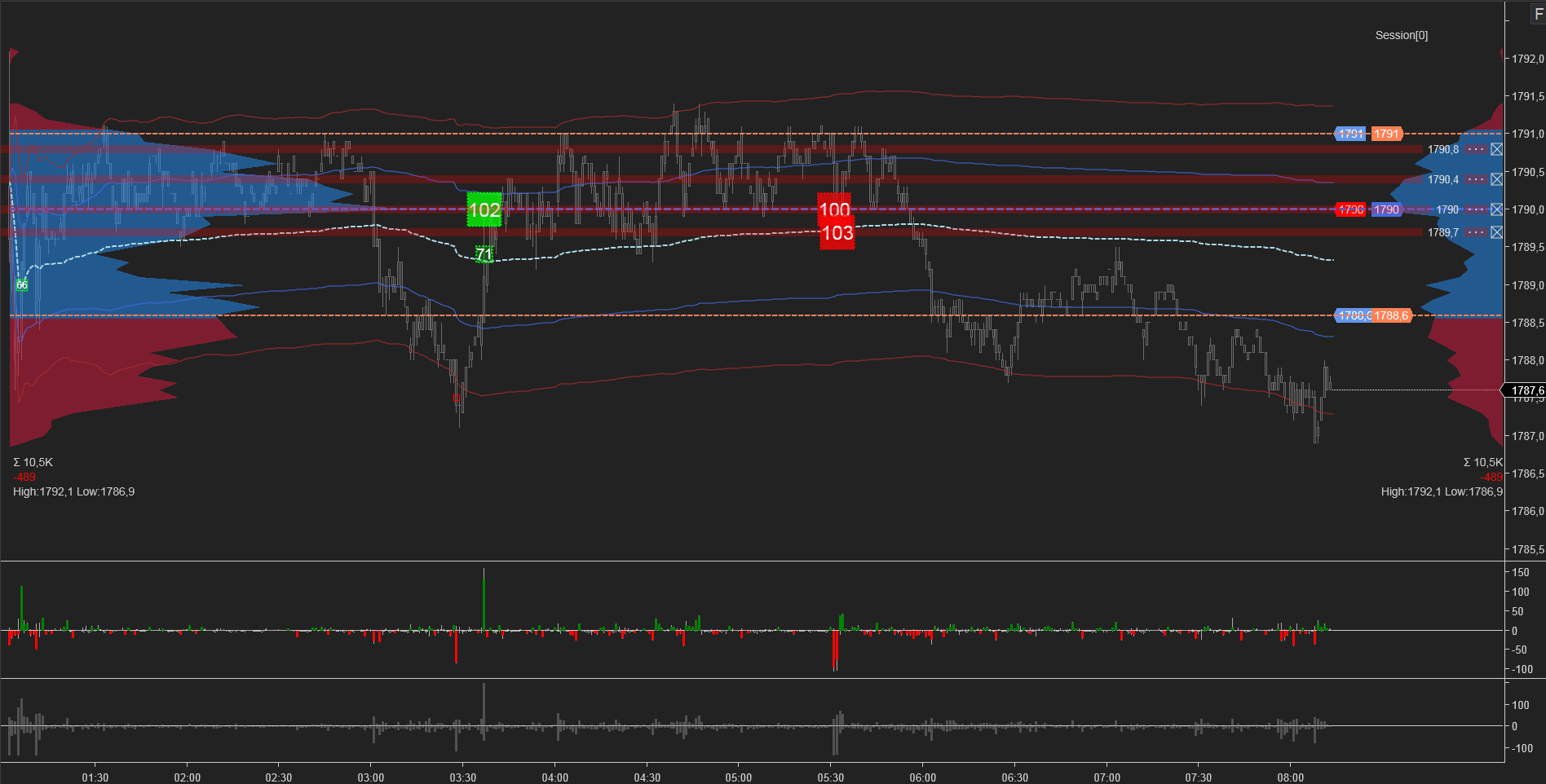Click the Session[0] label
This screenshot has height=784, width=1546.
click(1402, 35)
